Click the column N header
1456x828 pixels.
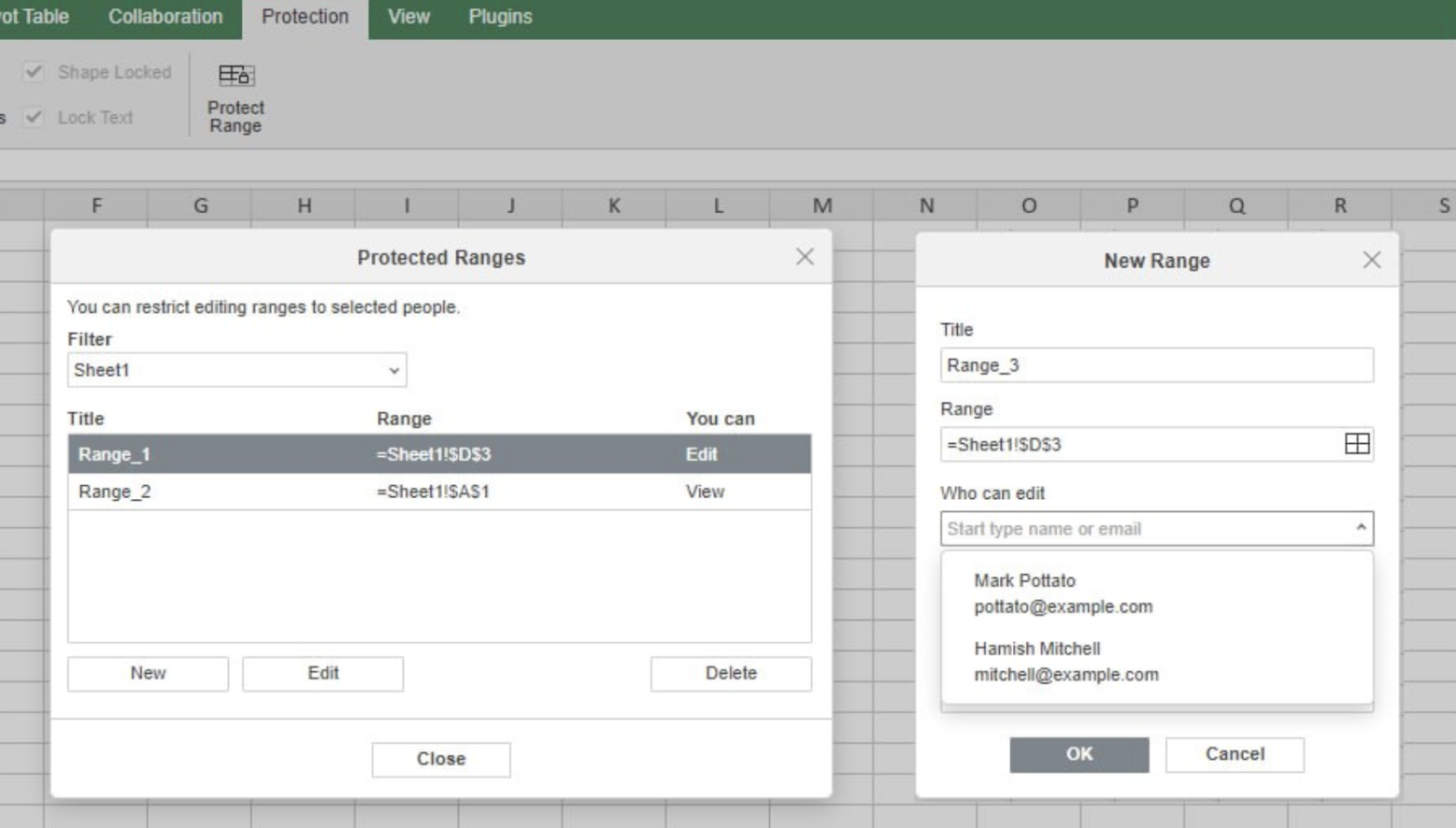(x=926, y=206)
